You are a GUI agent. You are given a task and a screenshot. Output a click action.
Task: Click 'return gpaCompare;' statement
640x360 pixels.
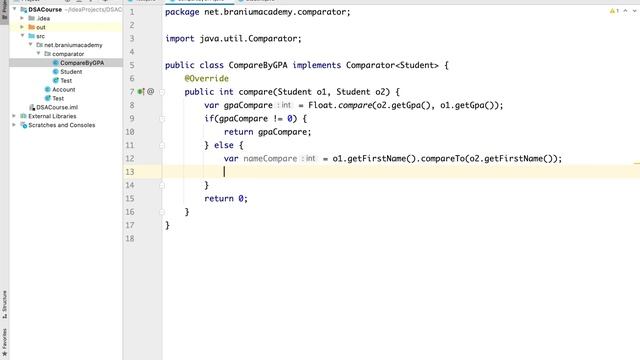(x=267, y=132)
